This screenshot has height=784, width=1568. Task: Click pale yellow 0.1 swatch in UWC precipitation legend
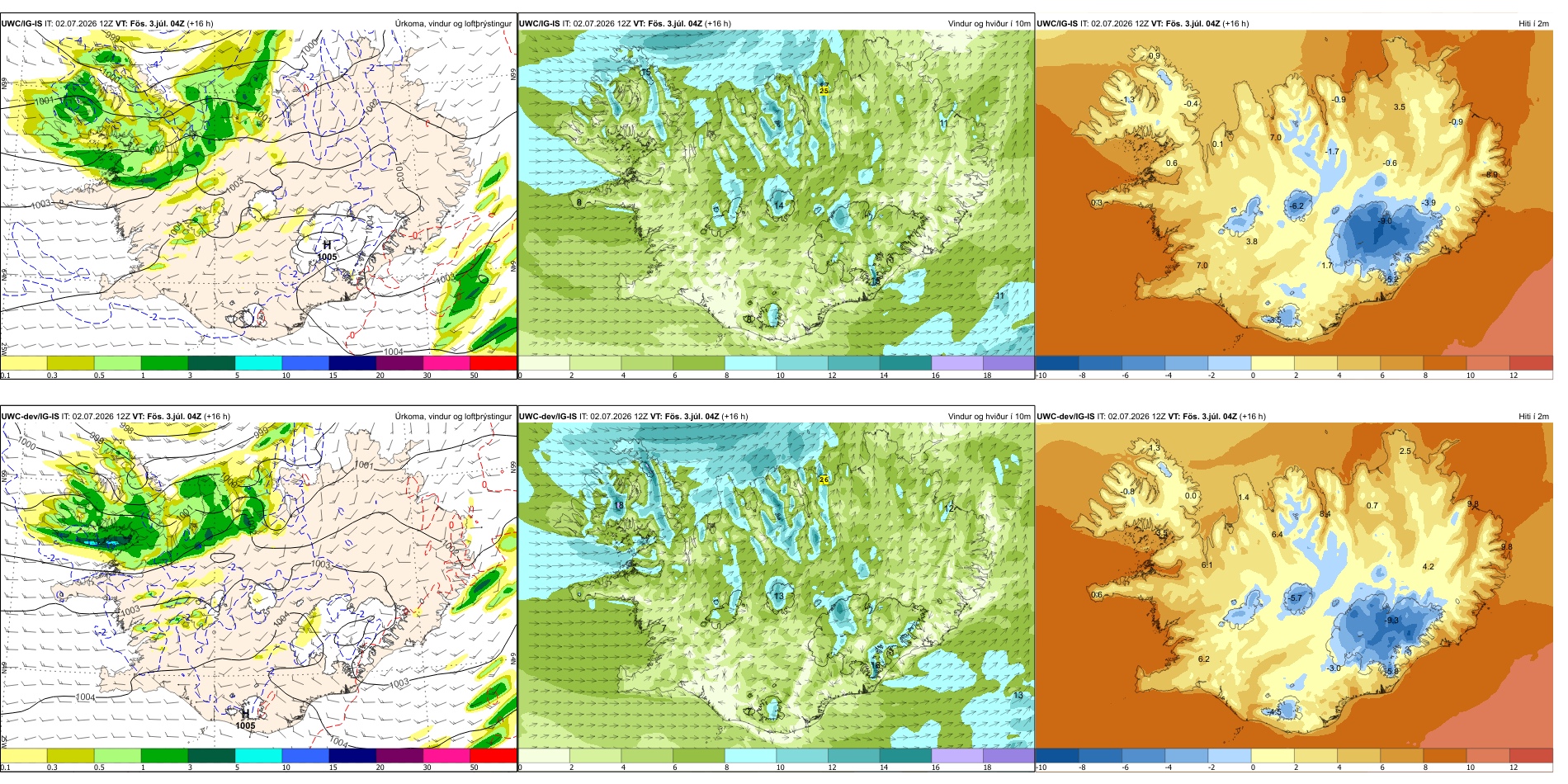(24, 362)
